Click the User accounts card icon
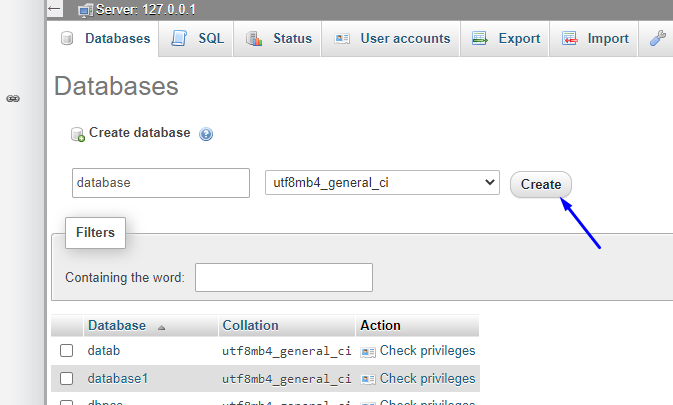Screen dimensions: 673x405 342,39
